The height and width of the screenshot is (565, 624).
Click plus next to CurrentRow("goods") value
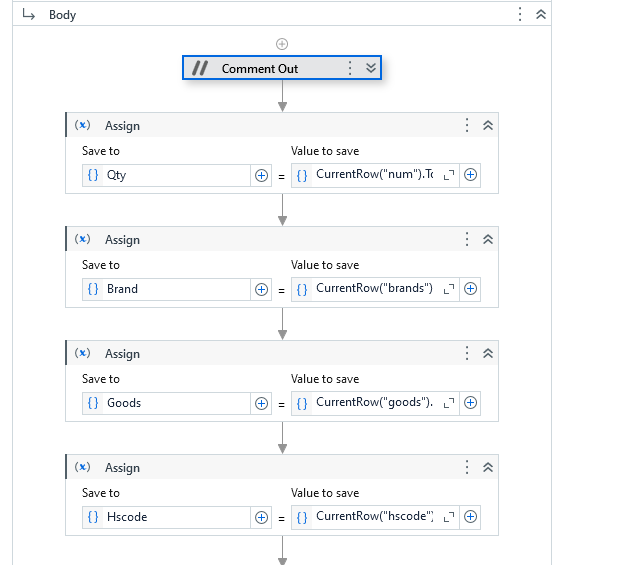click(x=471, y=403)
